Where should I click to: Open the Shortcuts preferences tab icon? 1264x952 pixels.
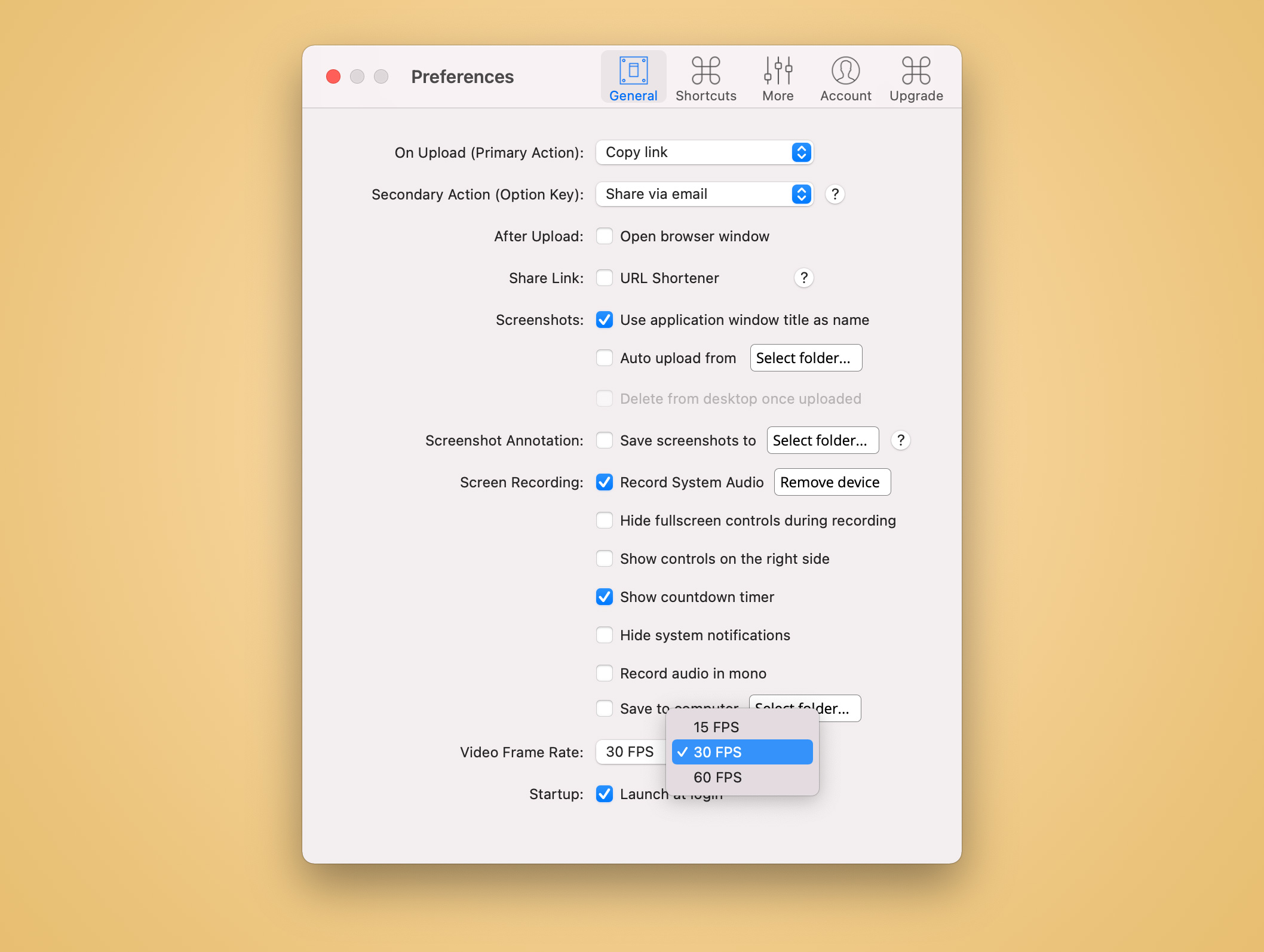coord(705,71)
